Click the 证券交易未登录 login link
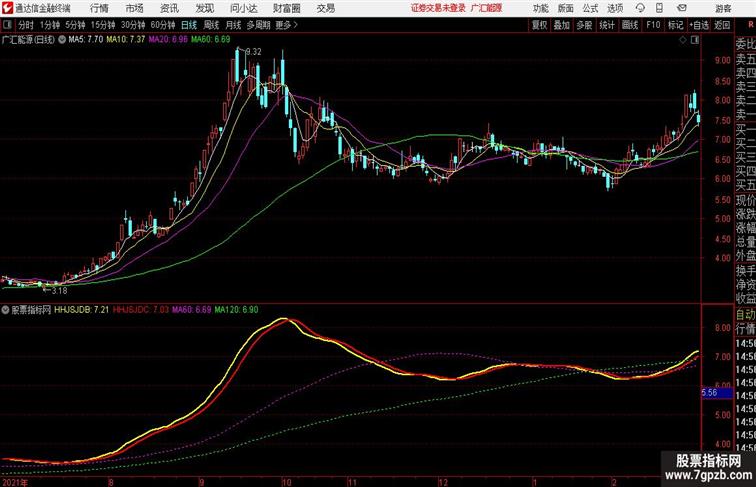 coord(438,8)
